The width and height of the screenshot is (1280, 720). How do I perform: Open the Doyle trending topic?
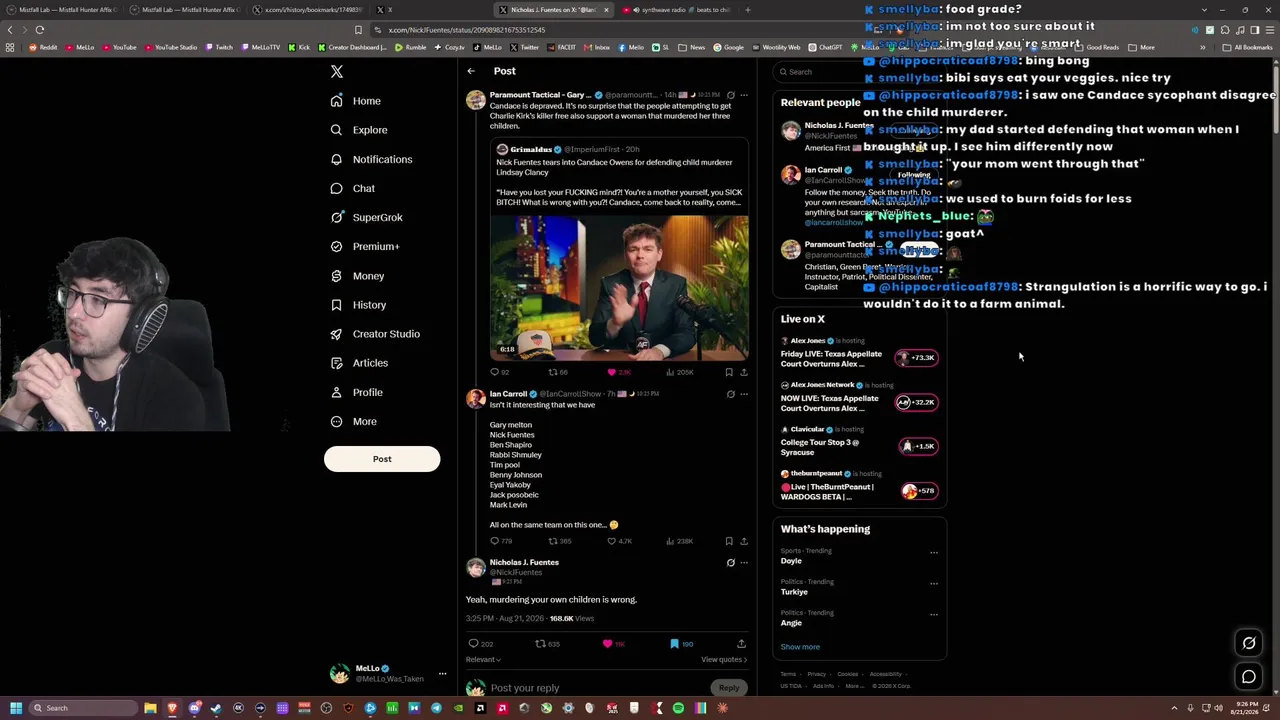coord(791,561)
